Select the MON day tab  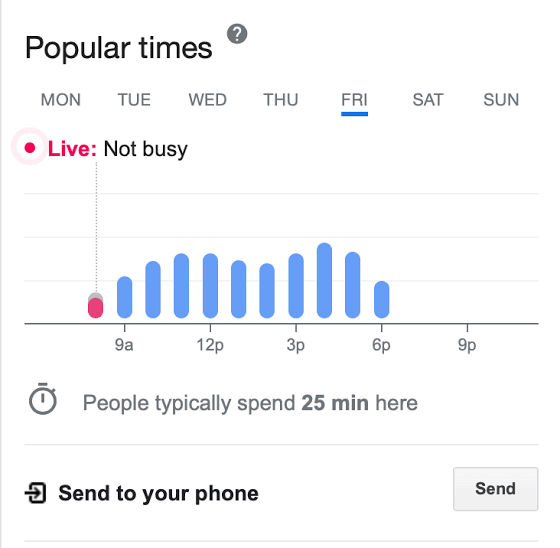[x=61, y=100]
